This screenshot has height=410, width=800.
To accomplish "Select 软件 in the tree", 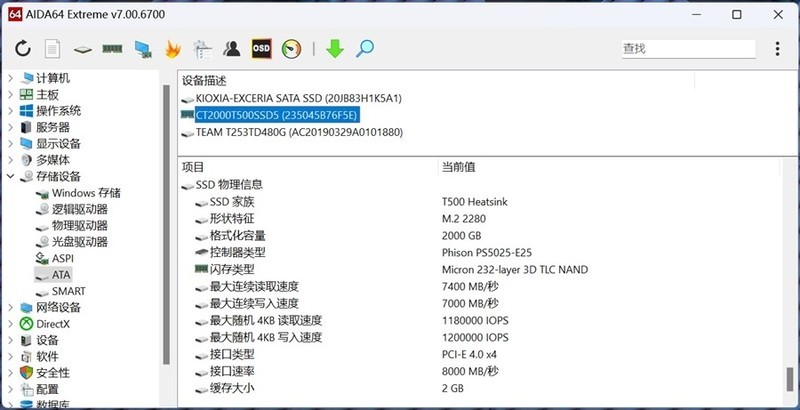I will pos(47,356).
